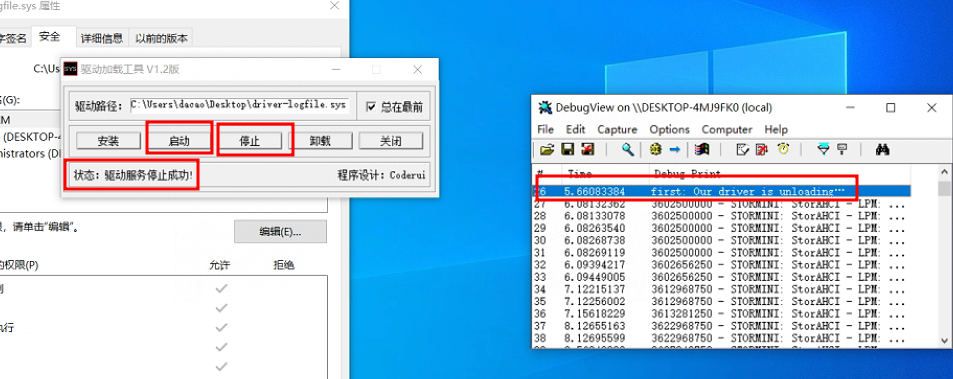This screenshot has width=953, height=379.
Task: Click the magnifying glass Capture icon
Action: click(628, 149)
